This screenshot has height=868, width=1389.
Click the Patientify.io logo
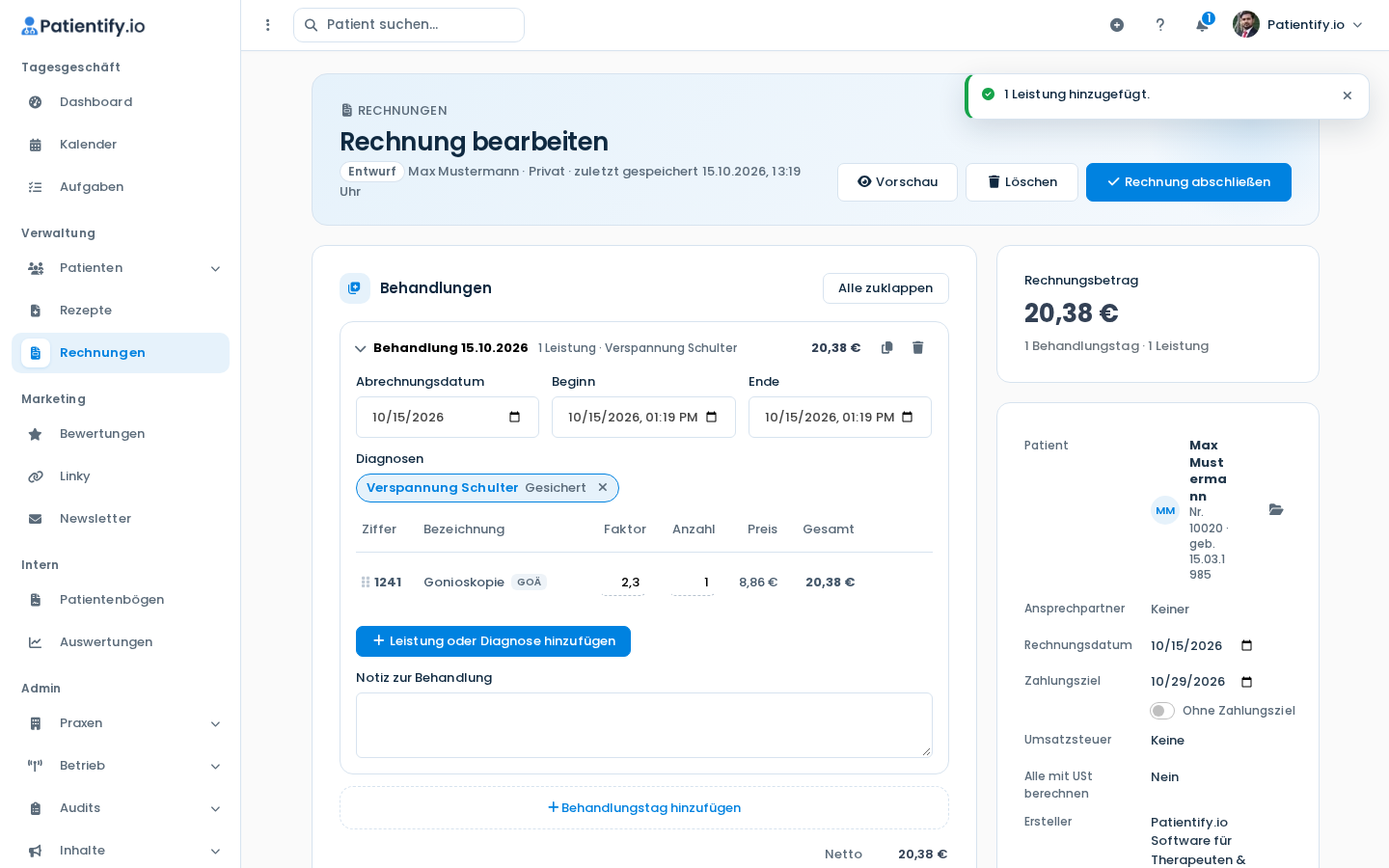coord(83,26)
